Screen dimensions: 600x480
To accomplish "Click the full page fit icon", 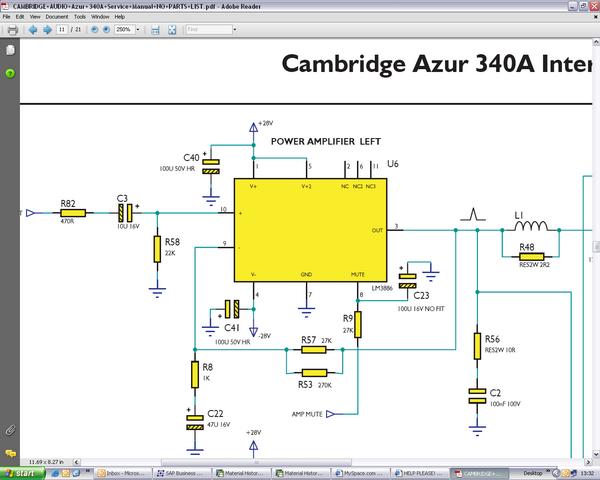I will pyautogui.click(x=172, y=30).
